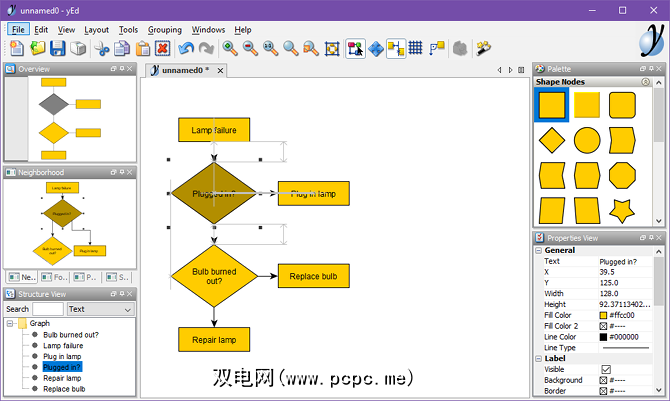Click the Line Type property value

click(625, 348)
